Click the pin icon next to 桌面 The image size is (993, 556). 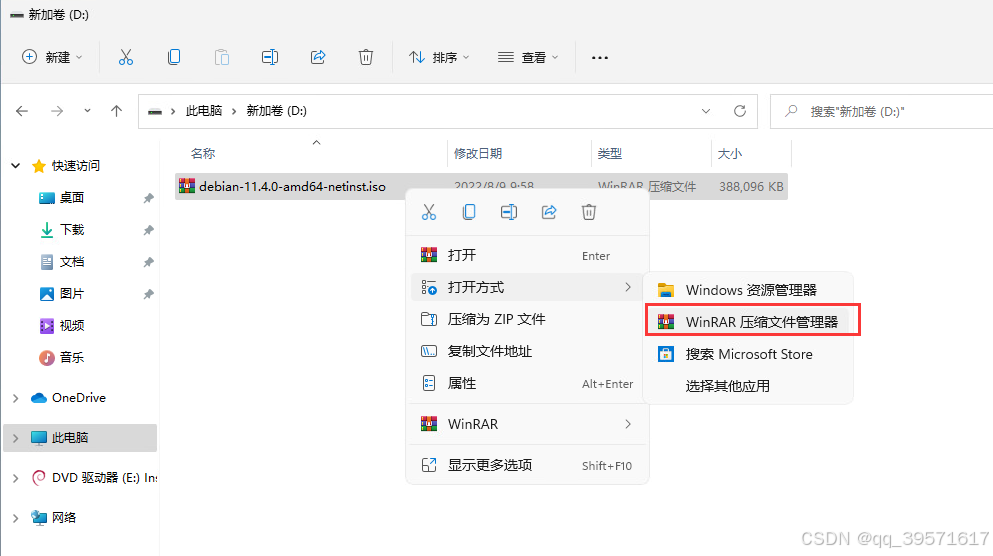(x=148, y=198)
